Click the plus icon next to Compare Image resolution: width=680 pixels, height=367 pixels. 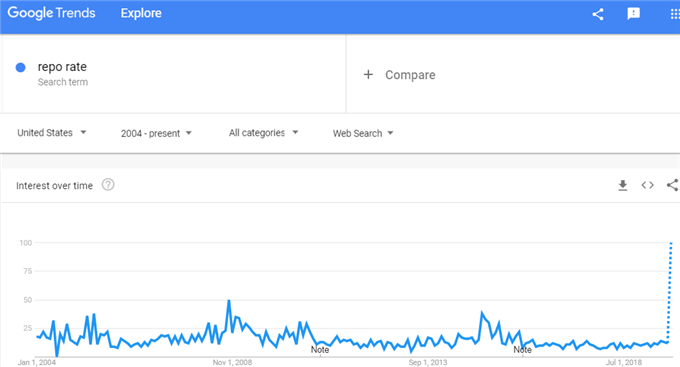coord(368,75)
